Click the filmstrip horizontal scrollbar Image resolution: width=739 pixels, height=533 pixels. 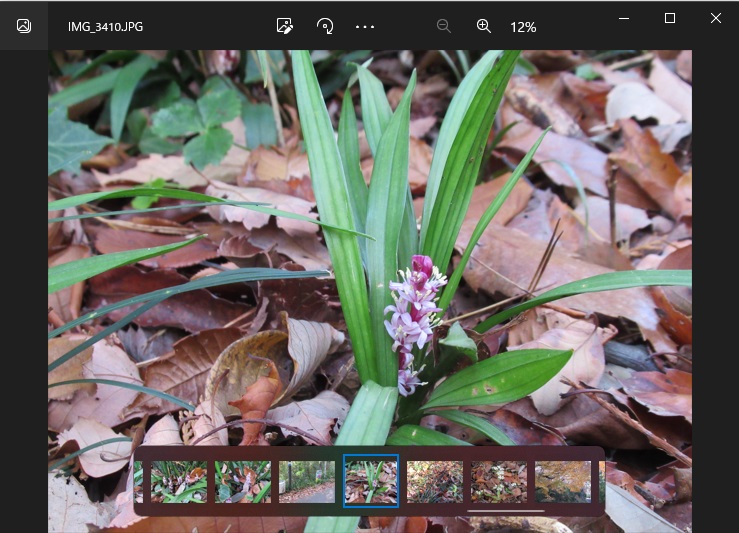pos(505,511)
